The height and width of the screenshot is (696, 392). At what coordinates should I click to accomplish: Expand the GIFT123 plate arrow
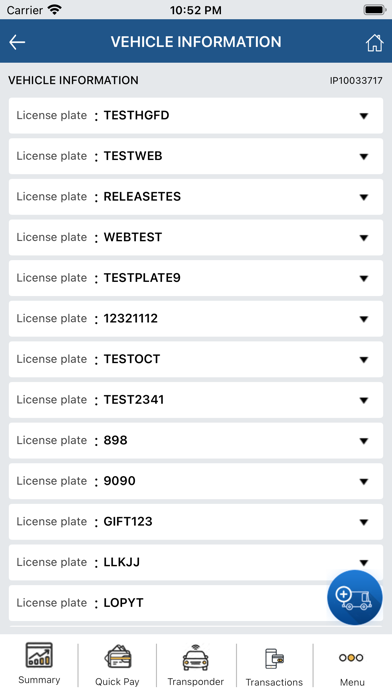(364, 522)
